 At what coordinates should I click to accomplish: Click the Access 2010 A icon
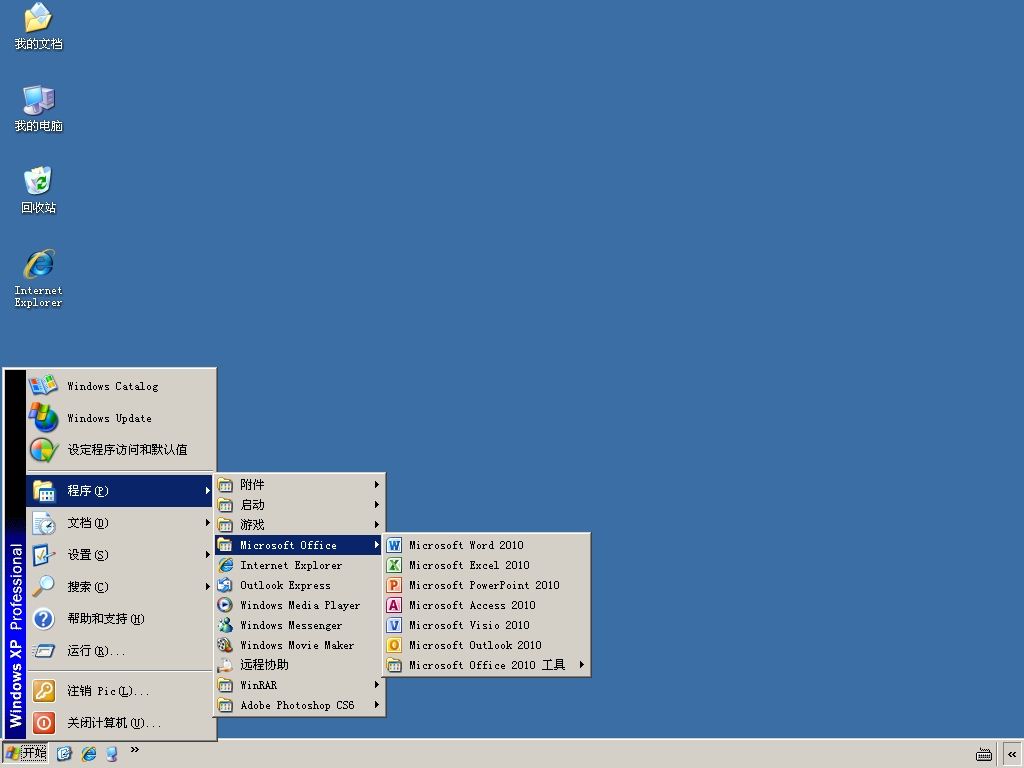(x=394, y=605)
